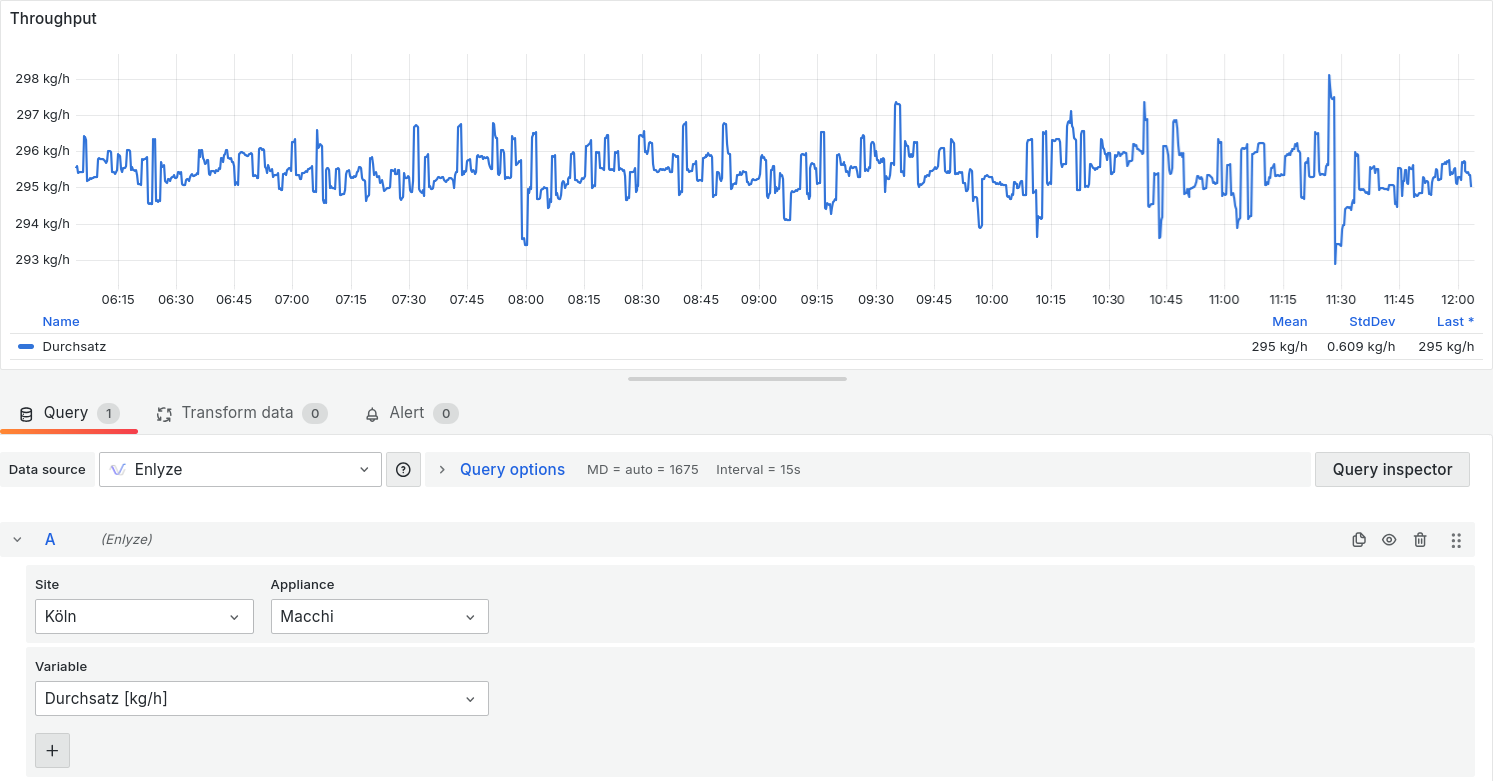The width and height of the screenshot is (1493, 781).
Task: Switch to the Alert tab
Action: (407, 413)
